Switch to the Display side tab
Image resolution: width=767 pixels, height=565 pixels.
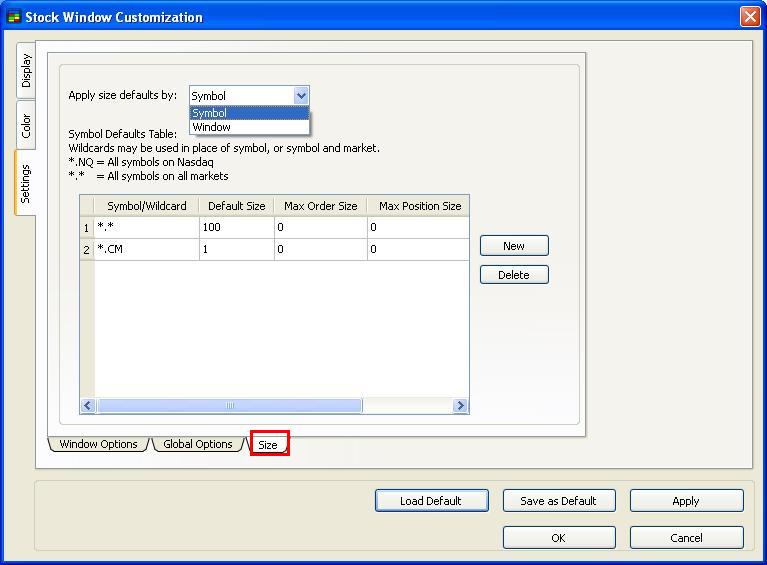click(x=26, y=71)
